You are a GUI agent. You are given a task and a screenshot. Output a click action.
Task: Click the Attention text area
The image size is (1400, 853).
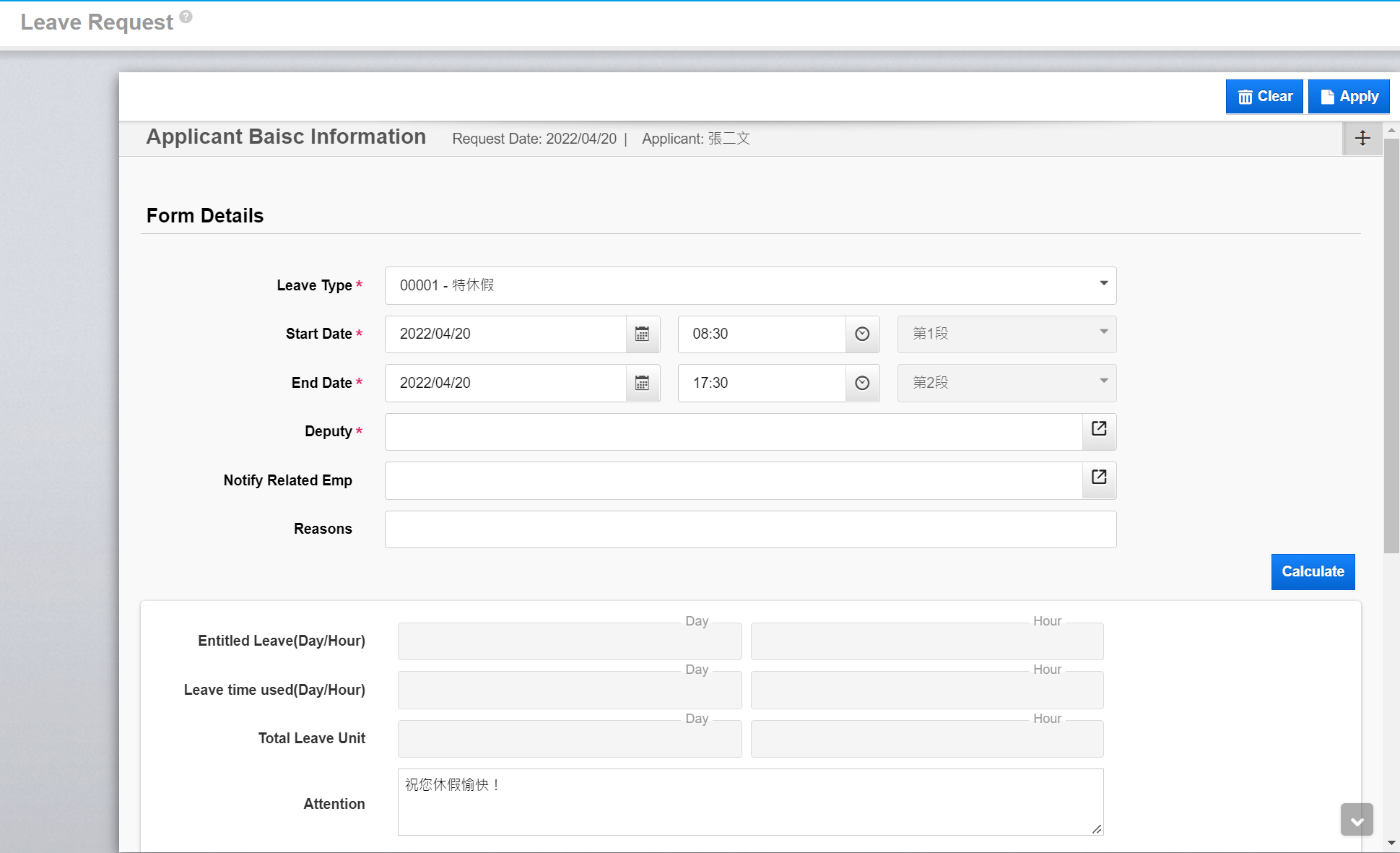pyautogui.click(x=750, y=802)
